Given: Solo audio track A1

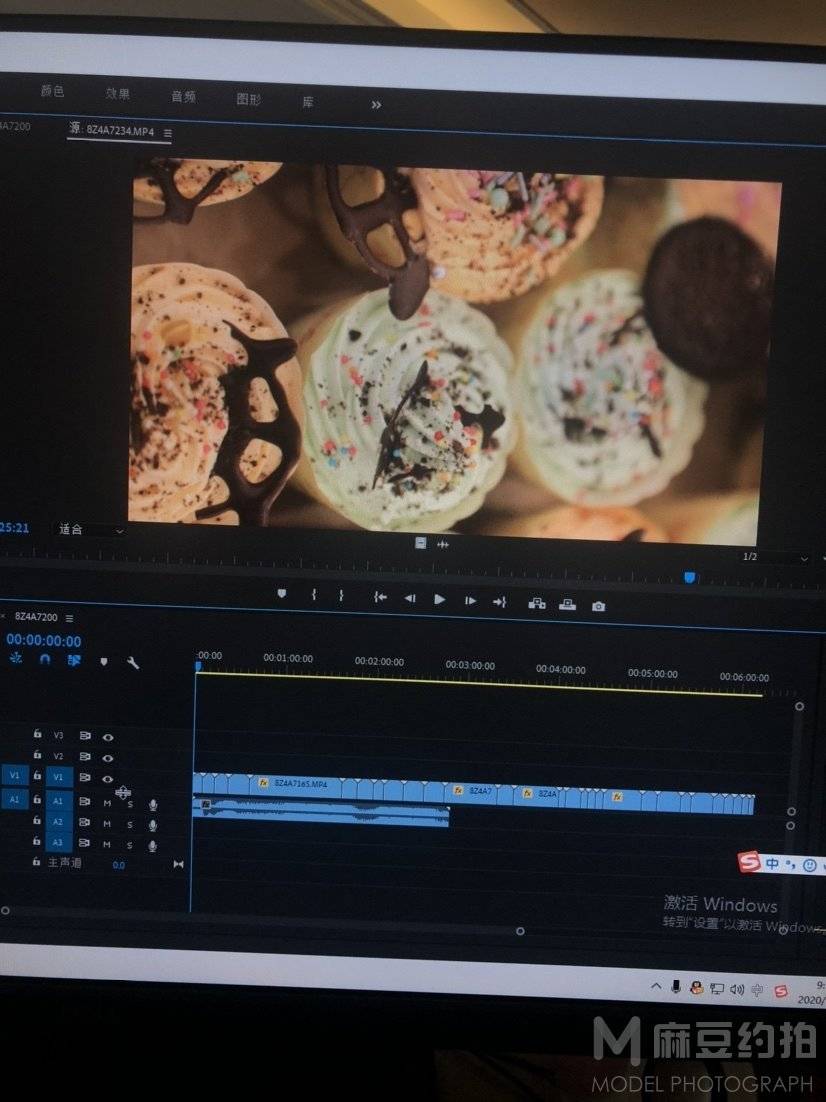Looking at the screenshot, I should 130,804.
